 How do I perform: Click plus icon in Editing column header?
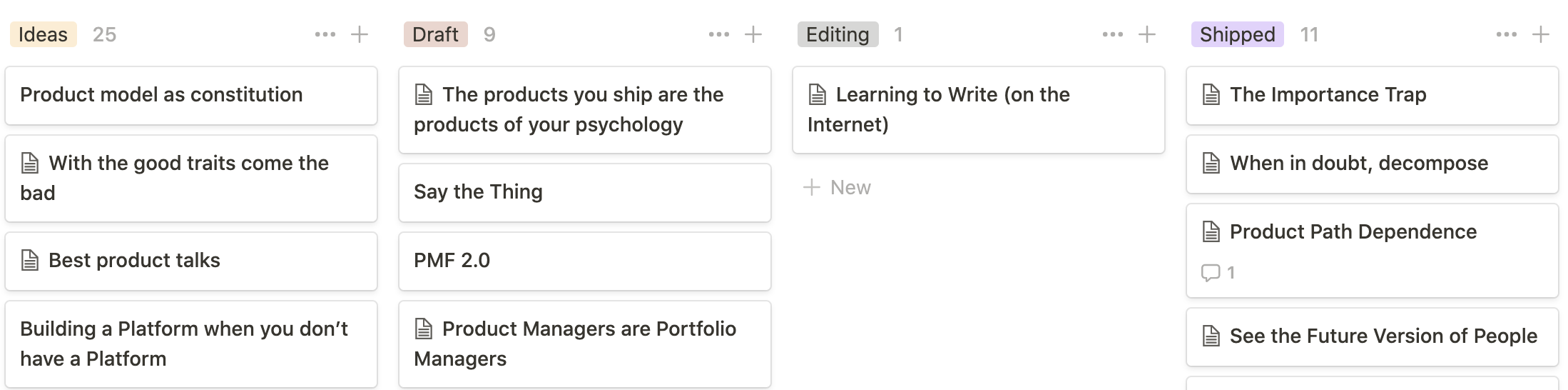(1147, 34)
